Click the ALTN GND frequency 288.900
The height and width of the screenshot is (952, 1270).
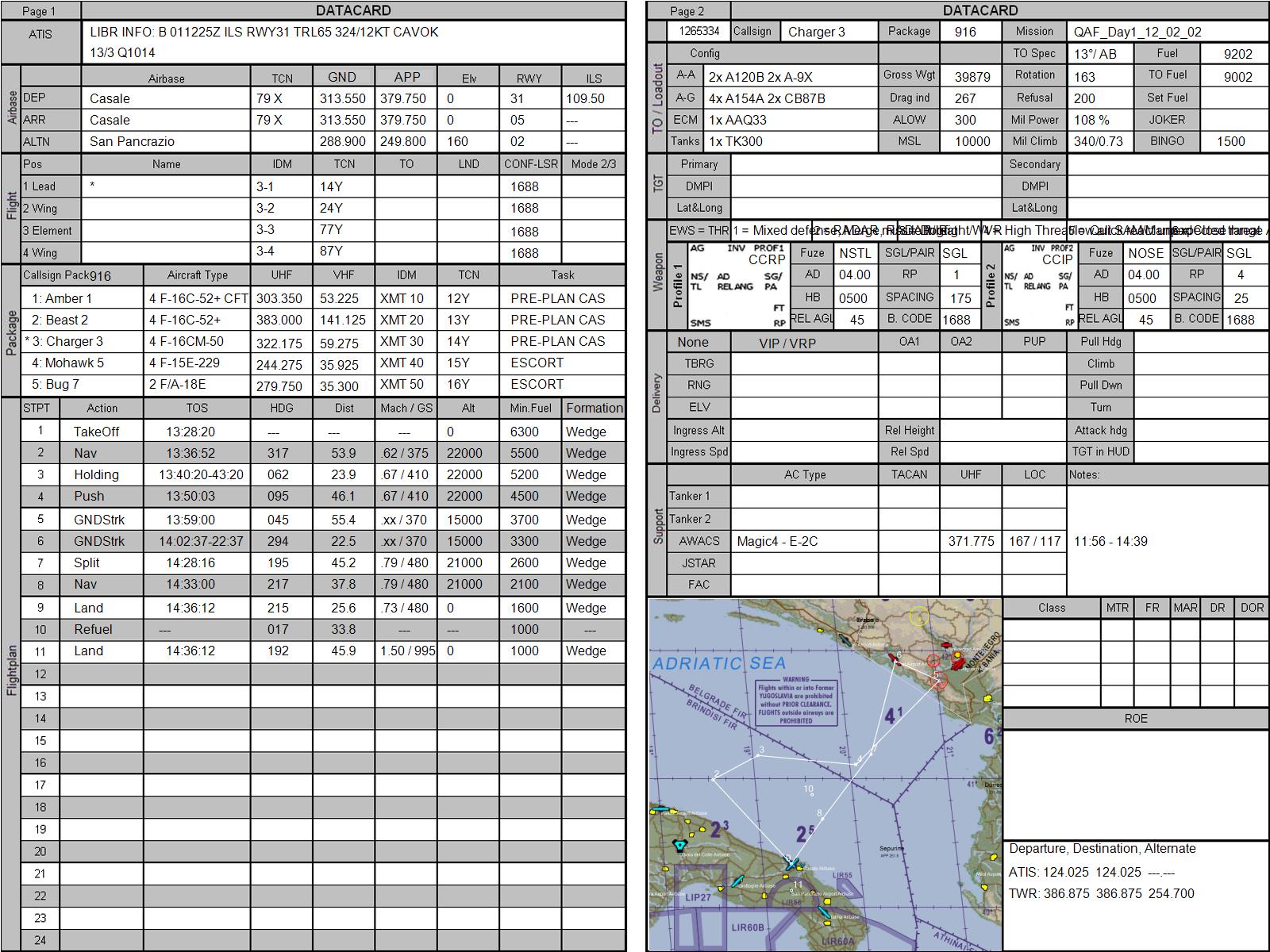point(342,141)
